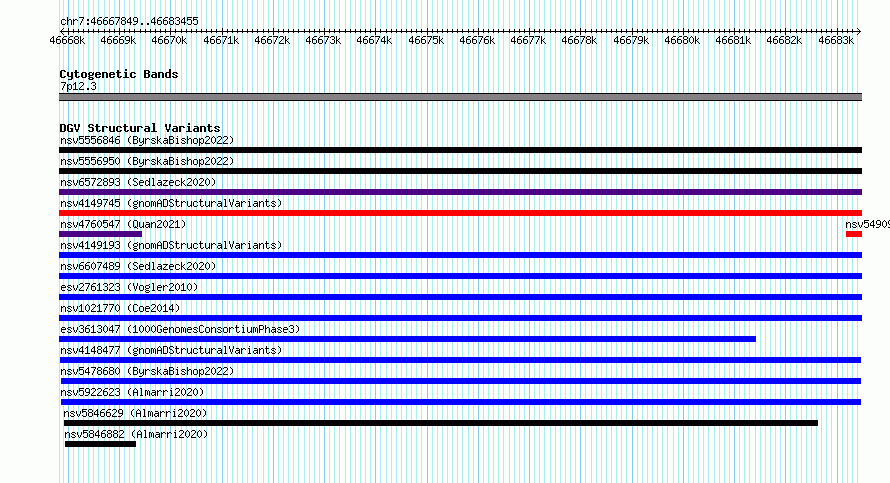
Task: Click the long red bar under nsv4149745
Action: point(460,213)
